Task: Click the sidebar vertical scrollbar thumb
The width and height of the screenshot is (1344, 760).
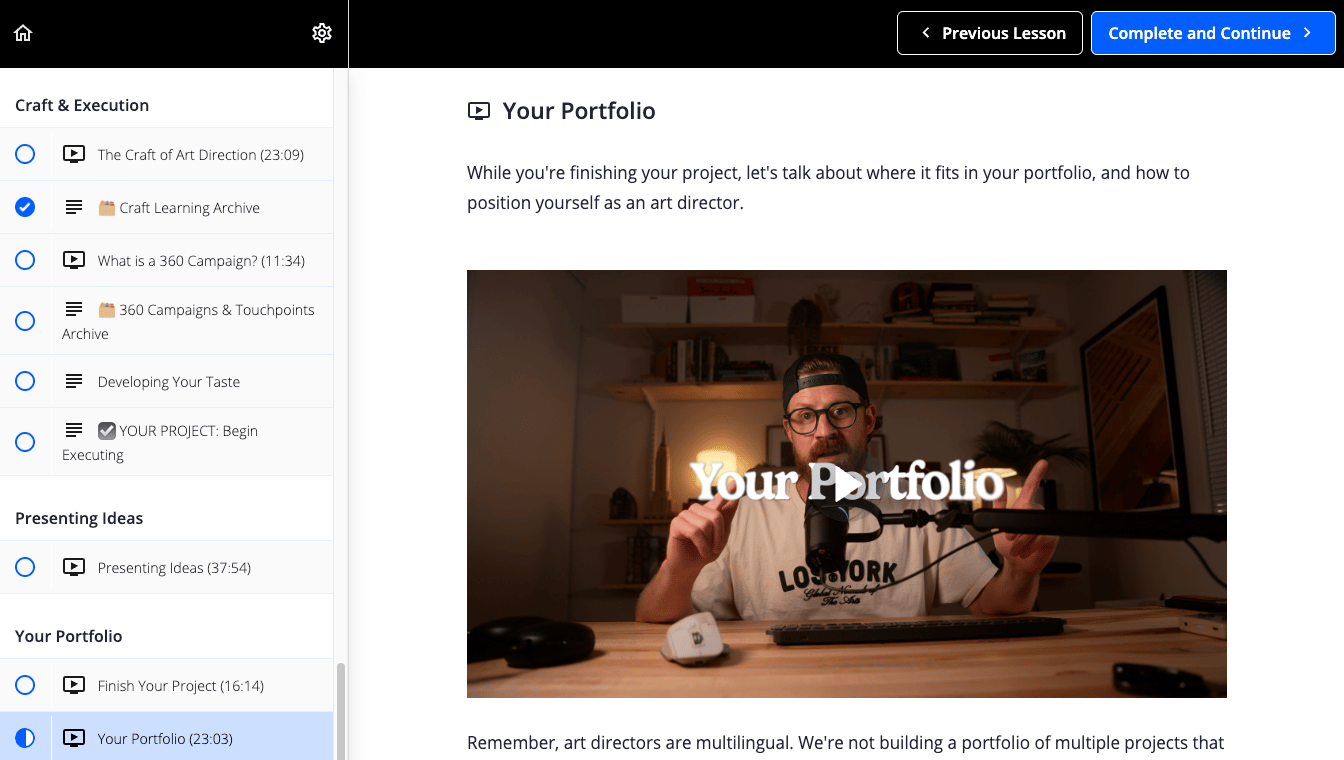Action: (x=340, y=710)
